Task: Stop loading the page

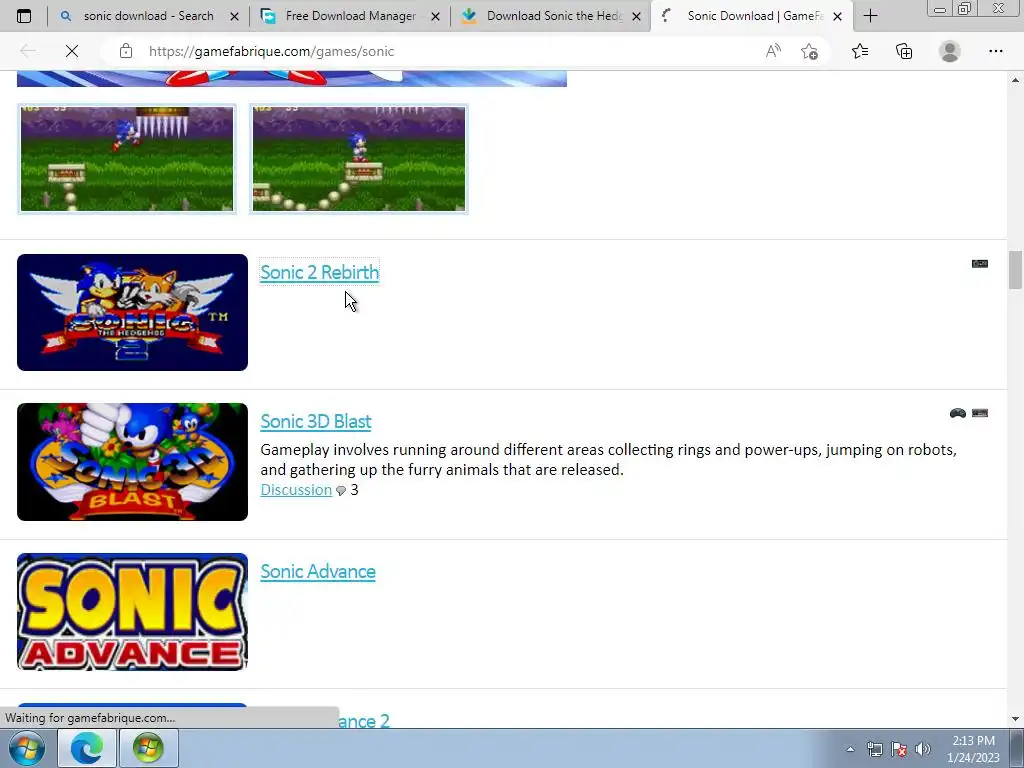Action: coord(72,51)
